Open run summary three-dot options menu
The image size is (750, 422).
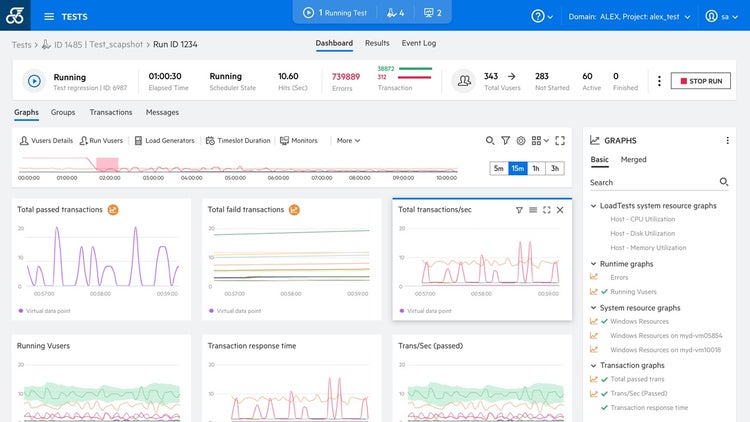(x=659, y=81)
